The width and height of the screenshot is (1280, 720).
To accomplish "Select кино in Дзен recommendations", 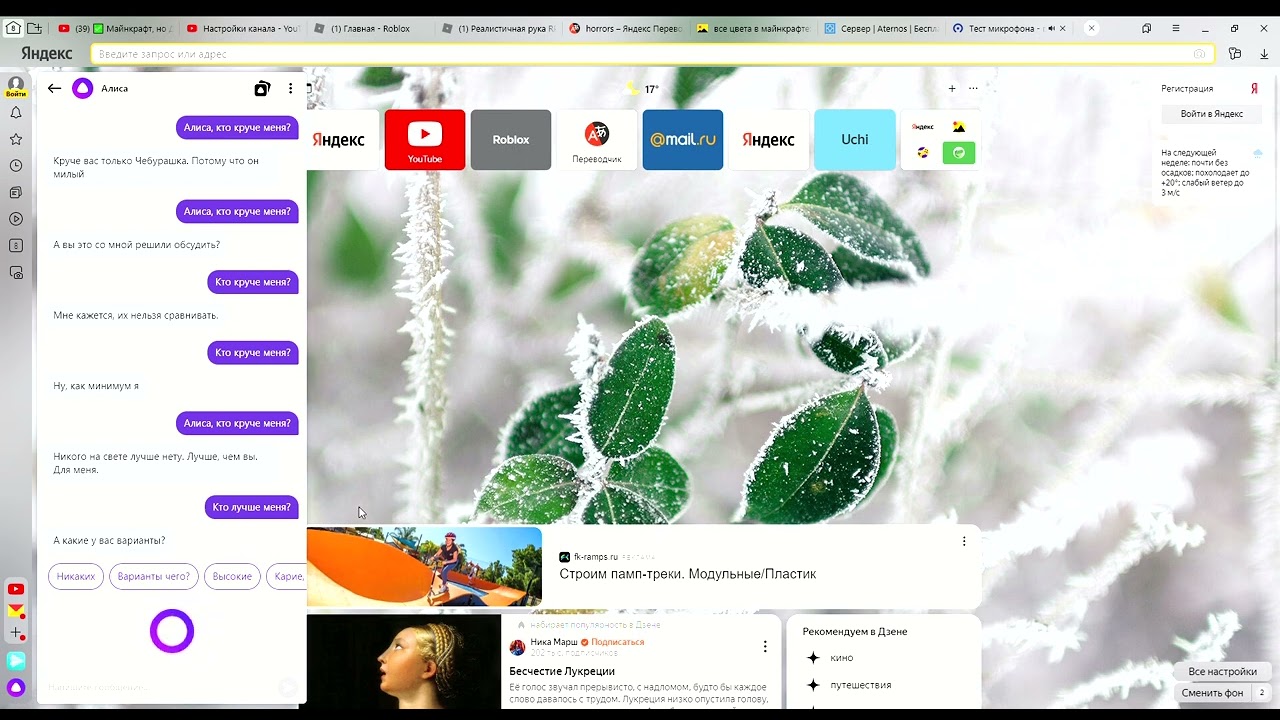I will click(842, 658).
